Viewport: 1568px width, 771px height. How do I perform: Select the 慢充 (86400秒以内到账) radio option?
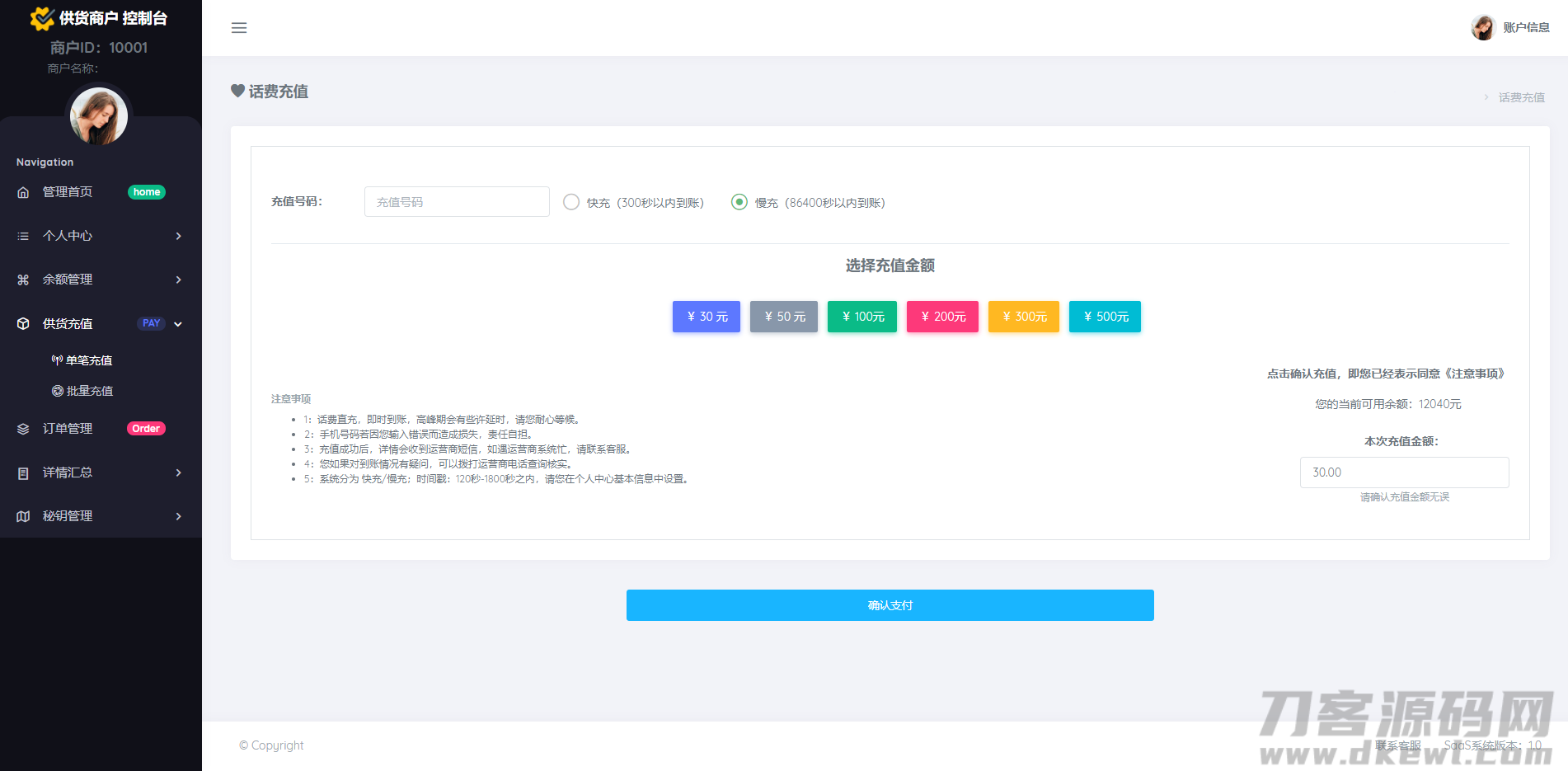tap(739, 202)
